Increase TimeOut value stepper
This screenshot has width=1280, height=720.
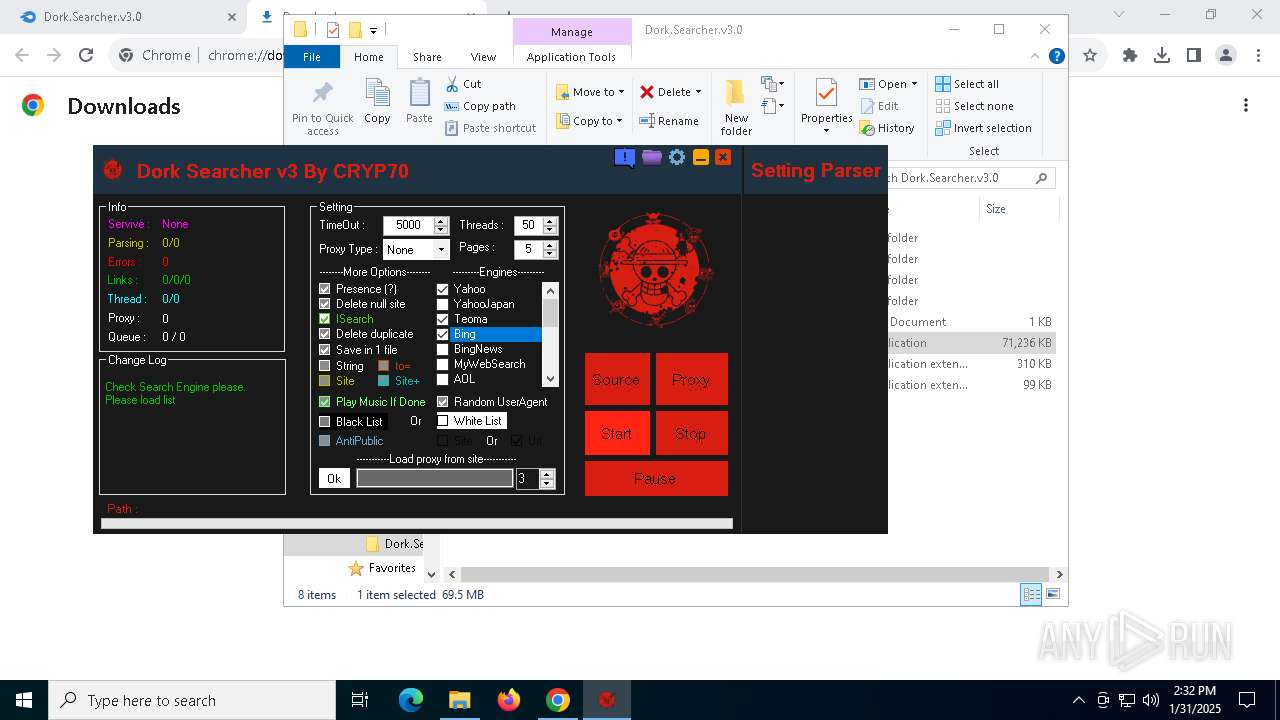coord(441,221)
